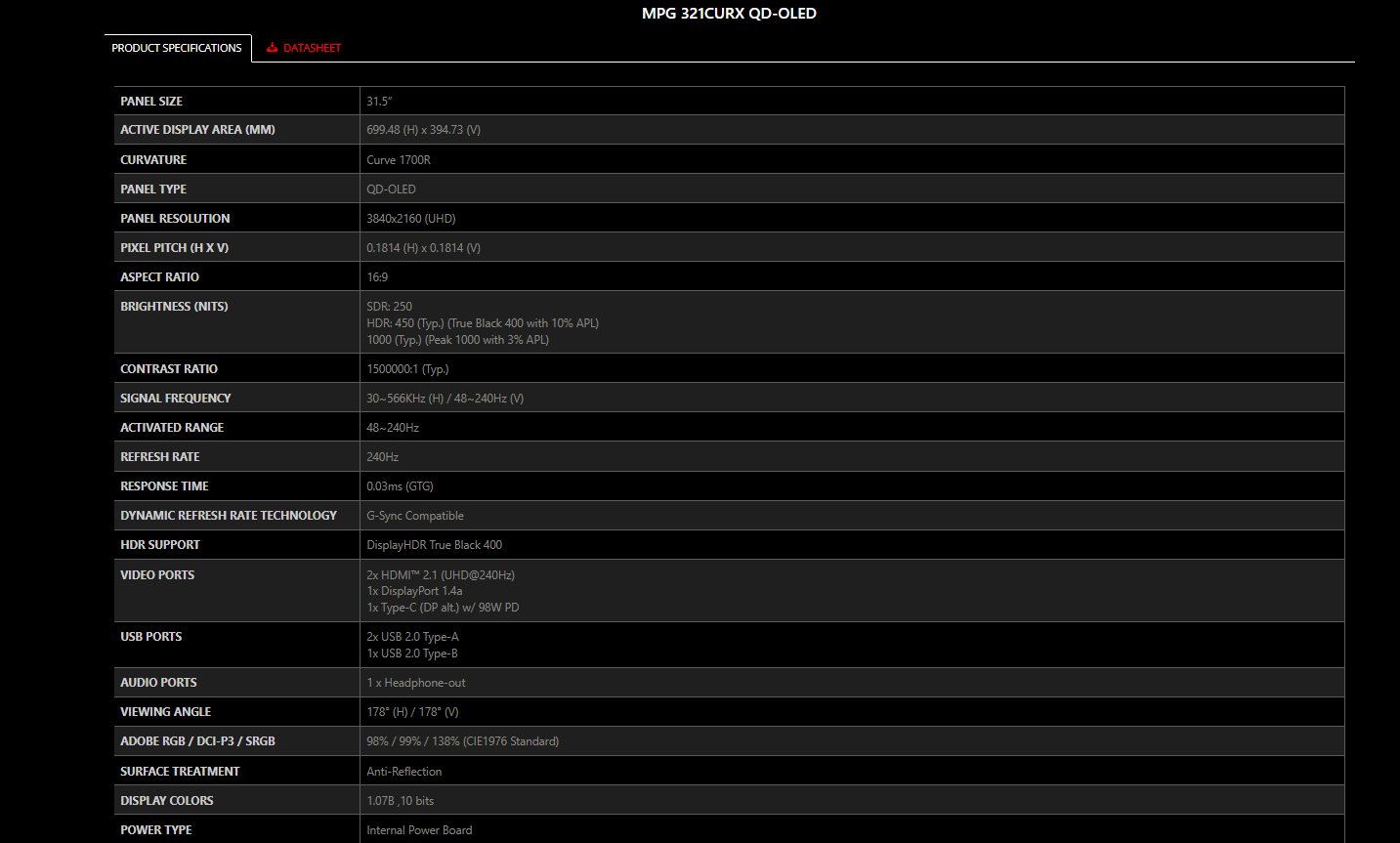The image size is (1400, 843).
Task: Click the red Datasheet download icon
Action: 272,48
